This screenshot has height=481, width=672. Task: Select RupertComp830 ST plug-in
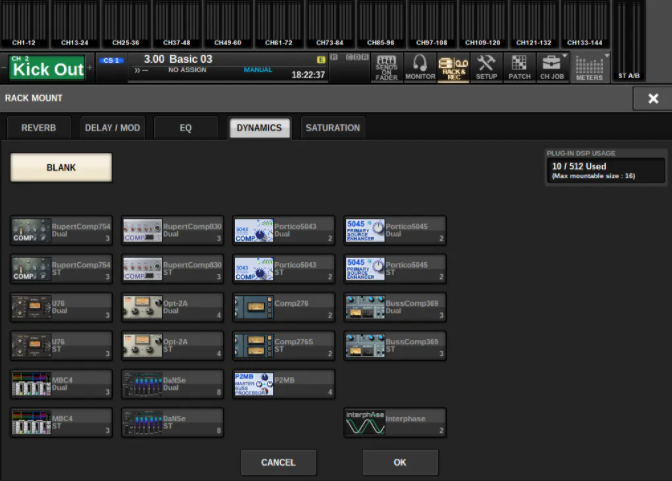click(172, 269)
